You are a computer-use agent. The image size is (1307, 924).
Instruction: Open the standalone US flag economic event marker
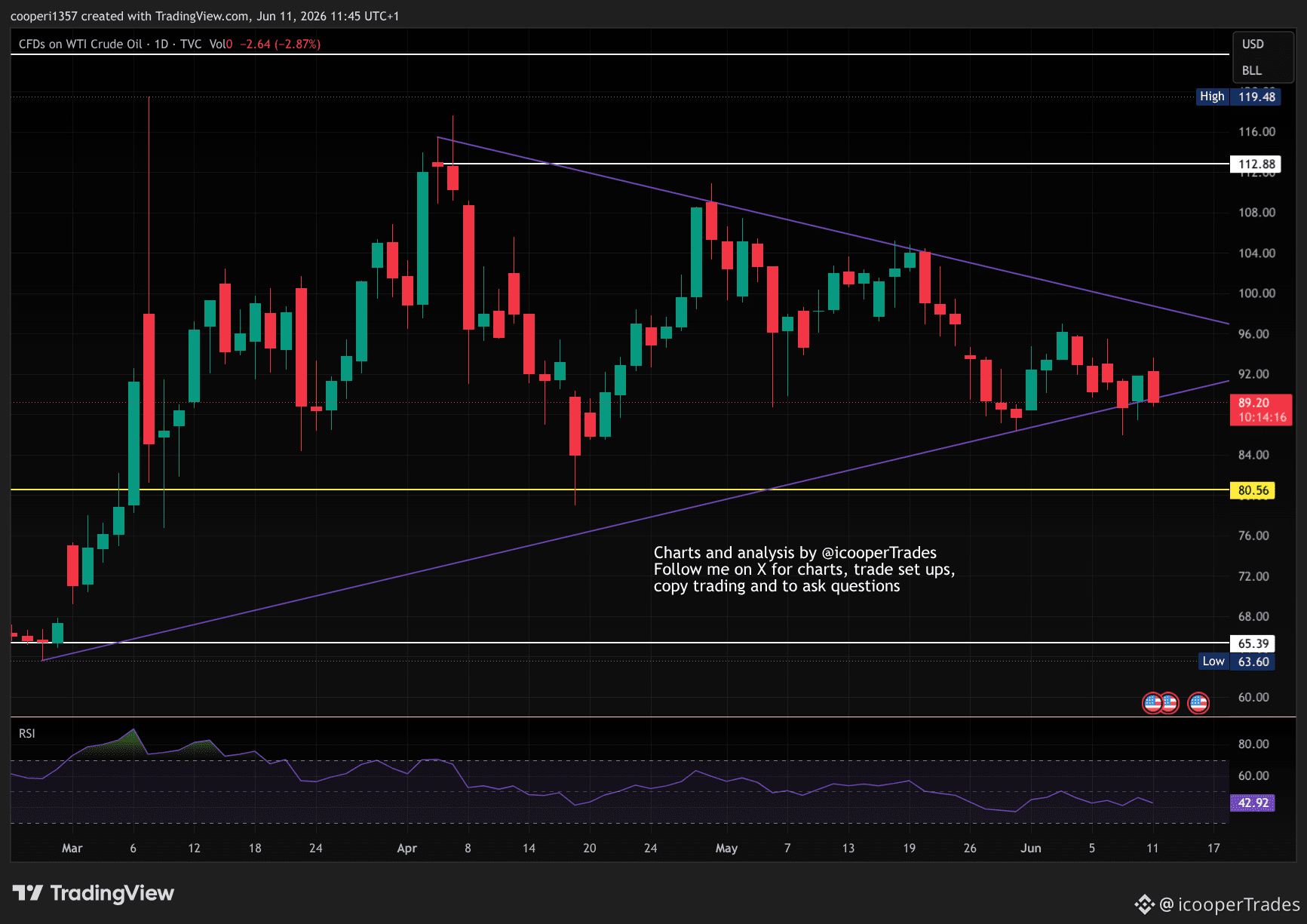click(x=1198, y=703)
